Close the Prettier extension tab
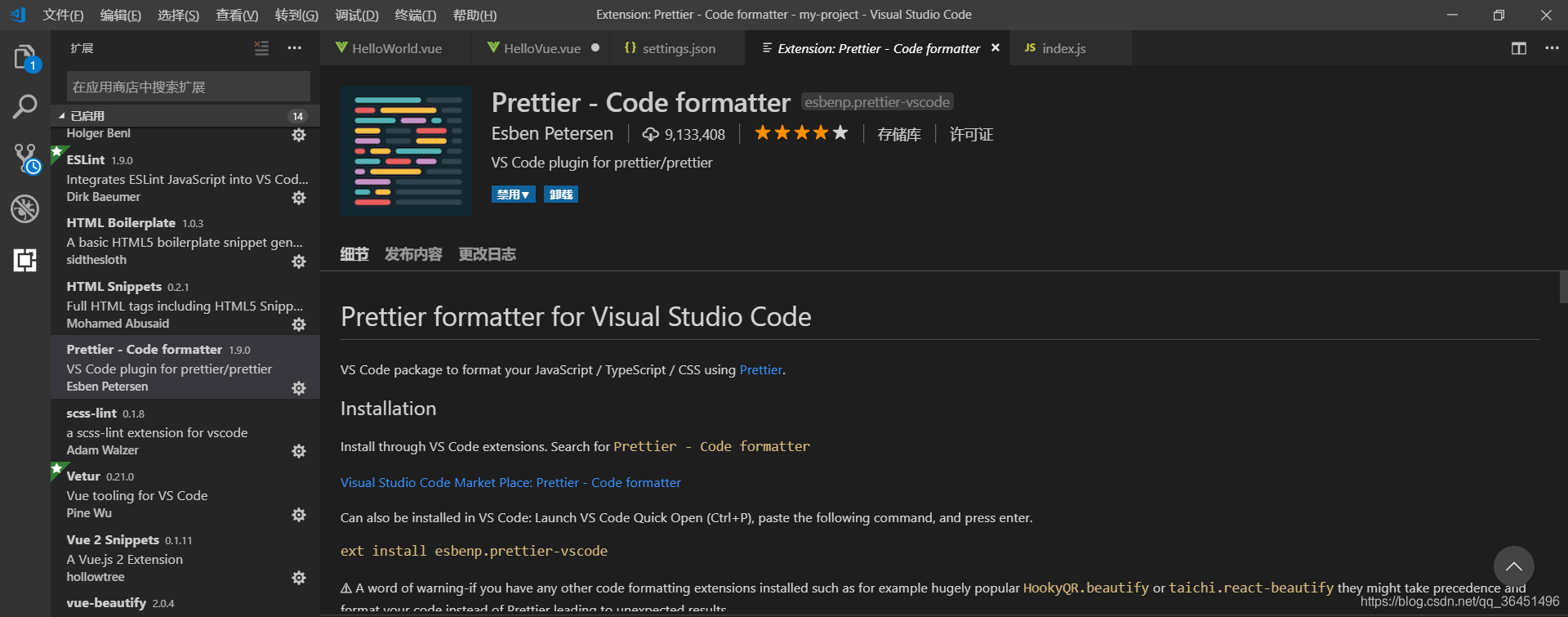 click(996, 48)
